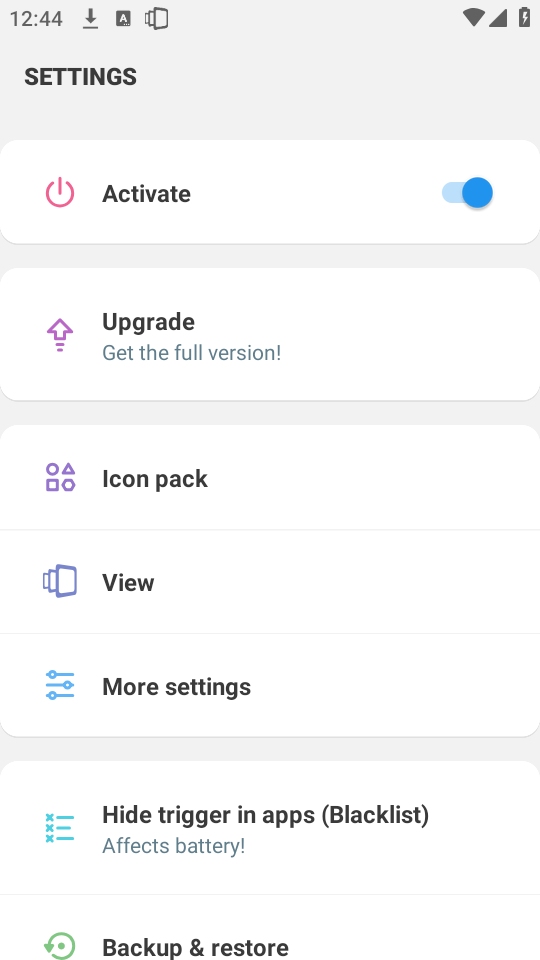
Task: Click the green Backup & restore icon
Action: (x=60, y=946)
